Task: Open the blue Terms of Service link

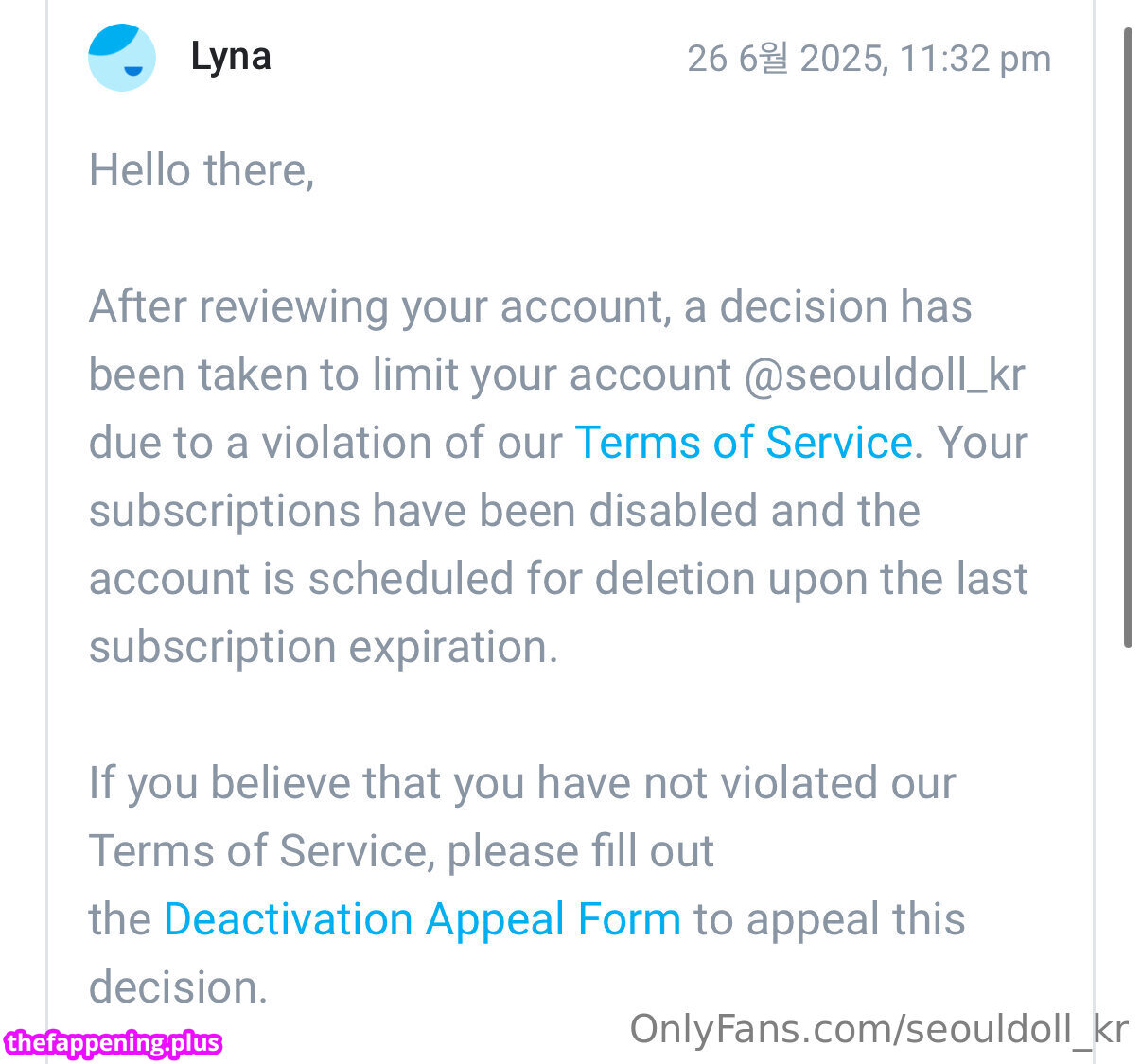Action: pos(744,443)
